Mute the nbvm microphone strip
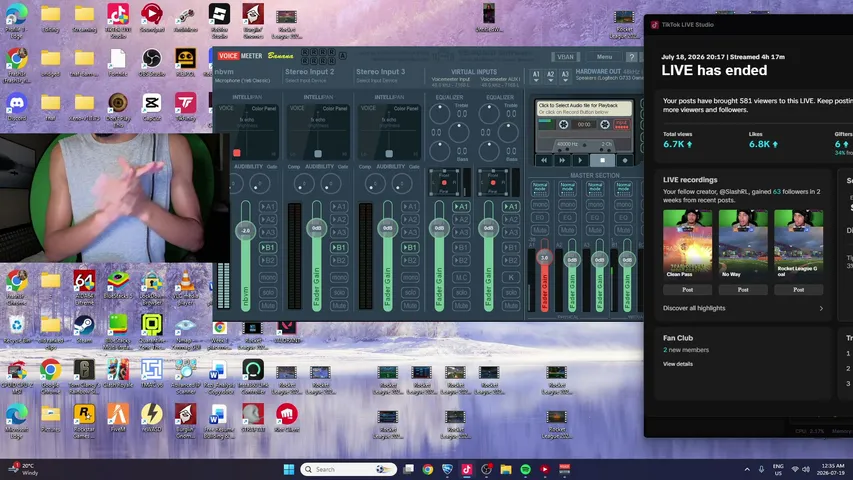Image resolution: width=853 pixels, height=480 pixels. click(268, 305)
